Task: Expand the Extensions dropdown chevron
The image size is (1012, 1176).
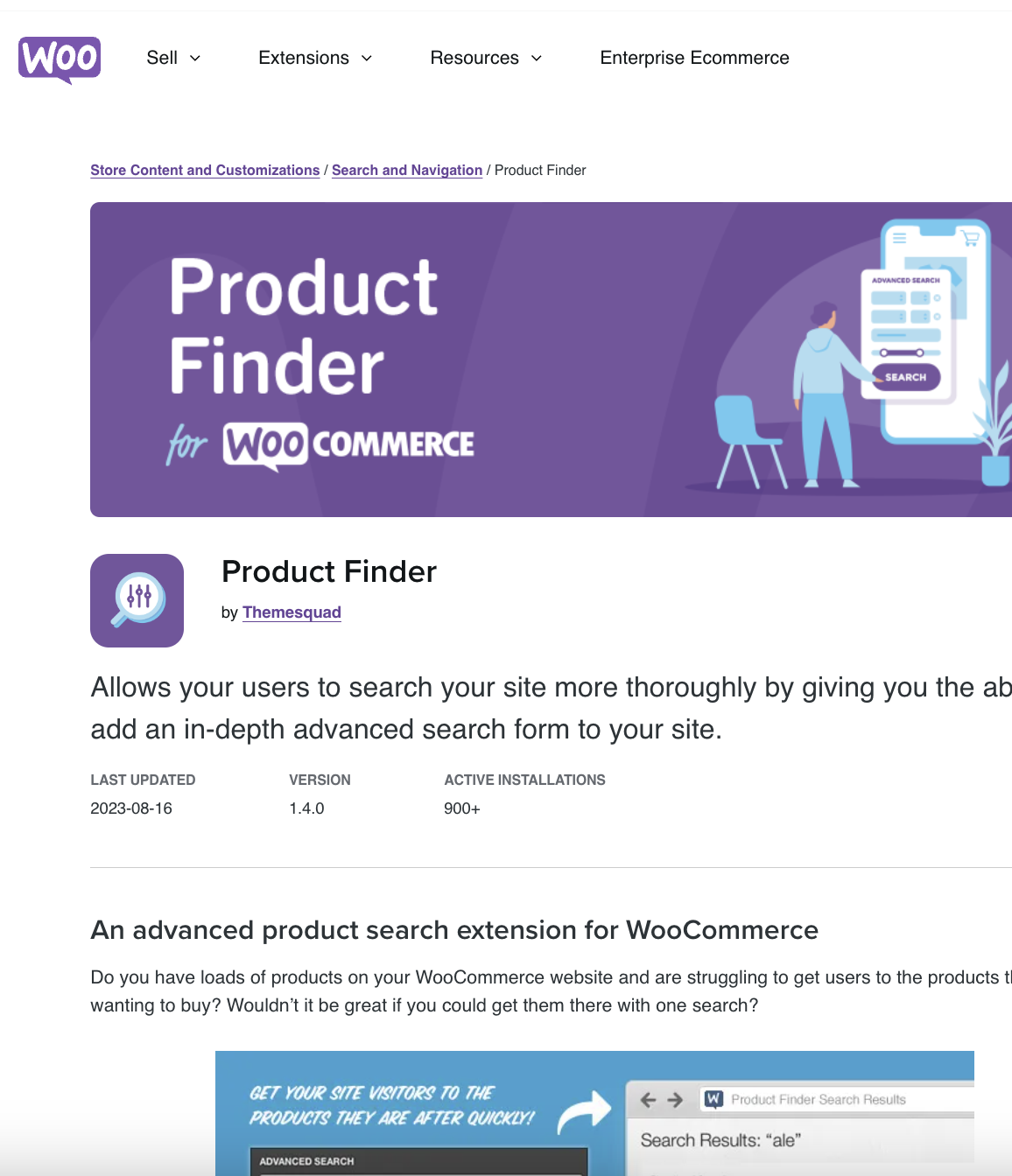Action: (x=365, y=59)
